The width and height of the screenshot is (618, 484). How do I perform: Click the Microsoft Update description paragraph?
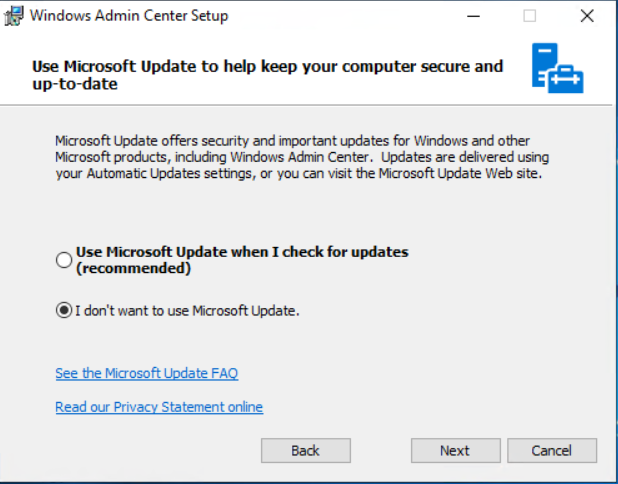pyautogui.click(x=300, y=158)
